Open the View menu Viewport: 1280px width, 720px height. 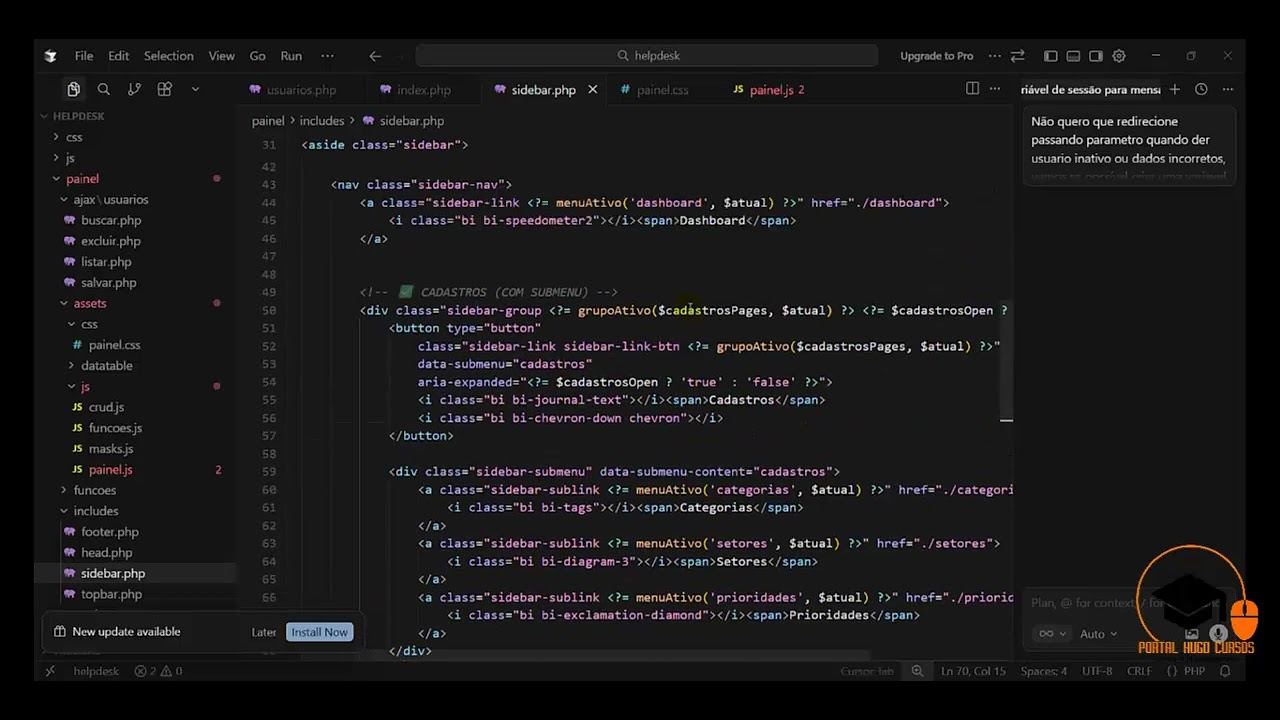point(222,56)
